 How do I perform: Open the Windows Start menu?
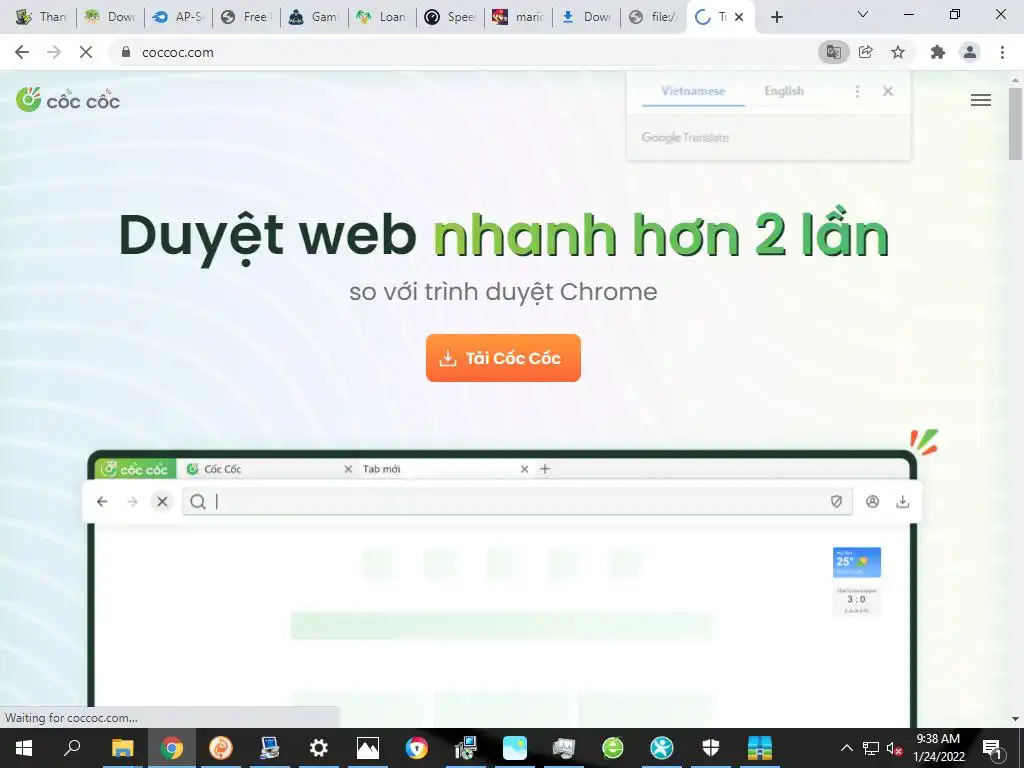[x=24, y=748]
